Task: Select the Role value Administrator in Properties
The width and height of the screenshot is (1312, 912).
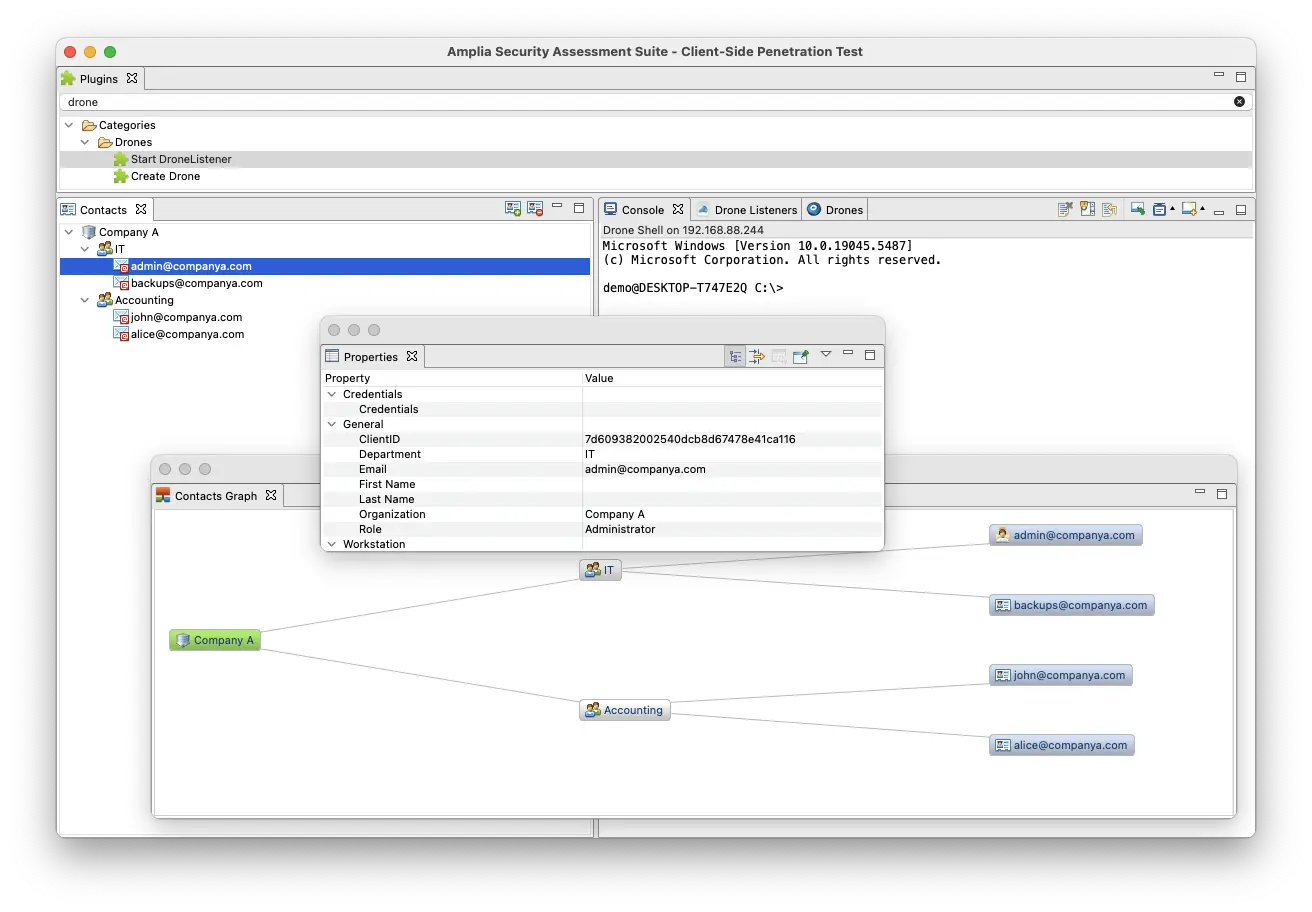Action: (x=620, y=529)
